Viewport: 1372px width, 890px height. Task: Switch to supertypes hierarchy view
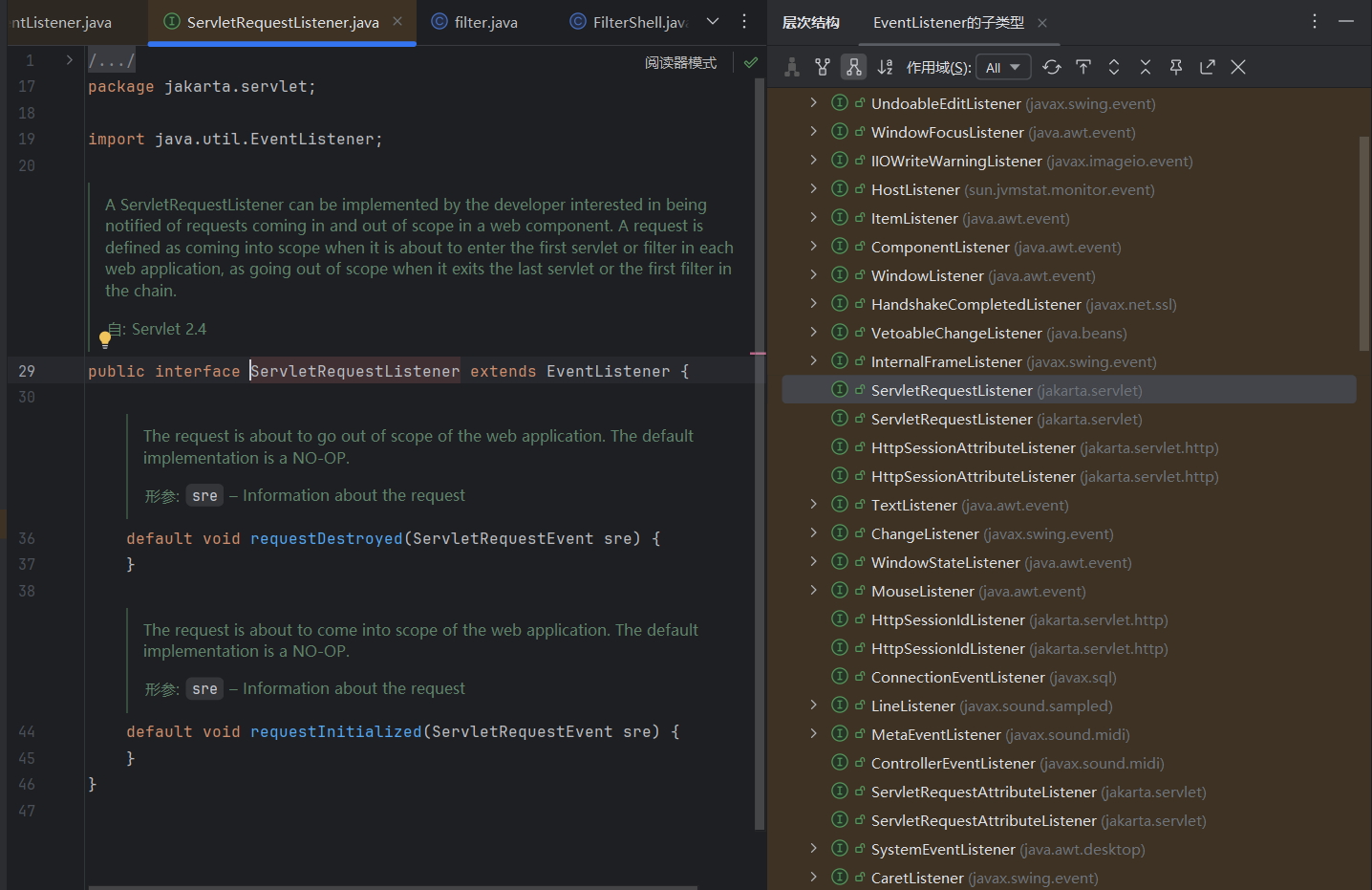[822, 67]
